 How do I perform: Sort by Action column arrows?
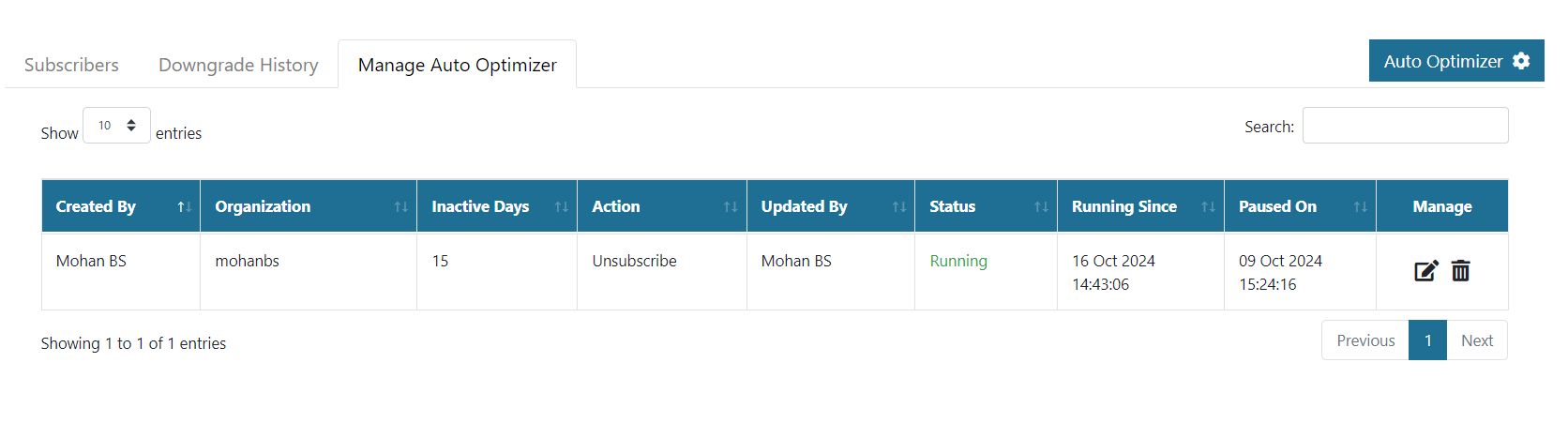[730, 207]
